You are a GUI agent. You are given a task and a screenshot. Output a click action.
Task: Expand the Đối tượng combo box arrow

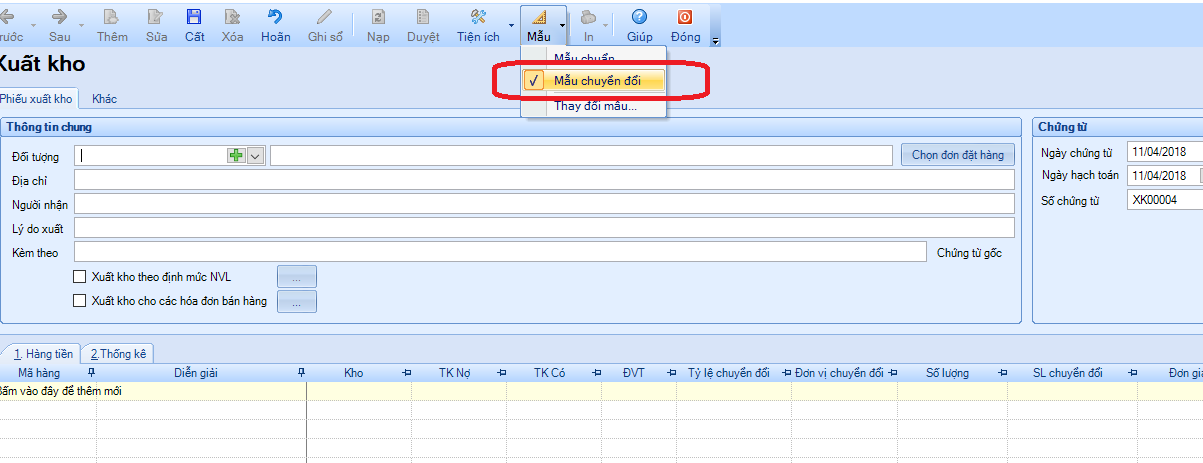[x=255, y=155]
